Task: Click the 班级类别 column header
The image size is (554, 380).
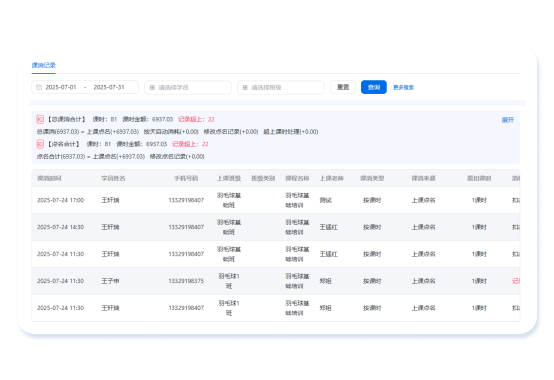Action: point(263,178)
